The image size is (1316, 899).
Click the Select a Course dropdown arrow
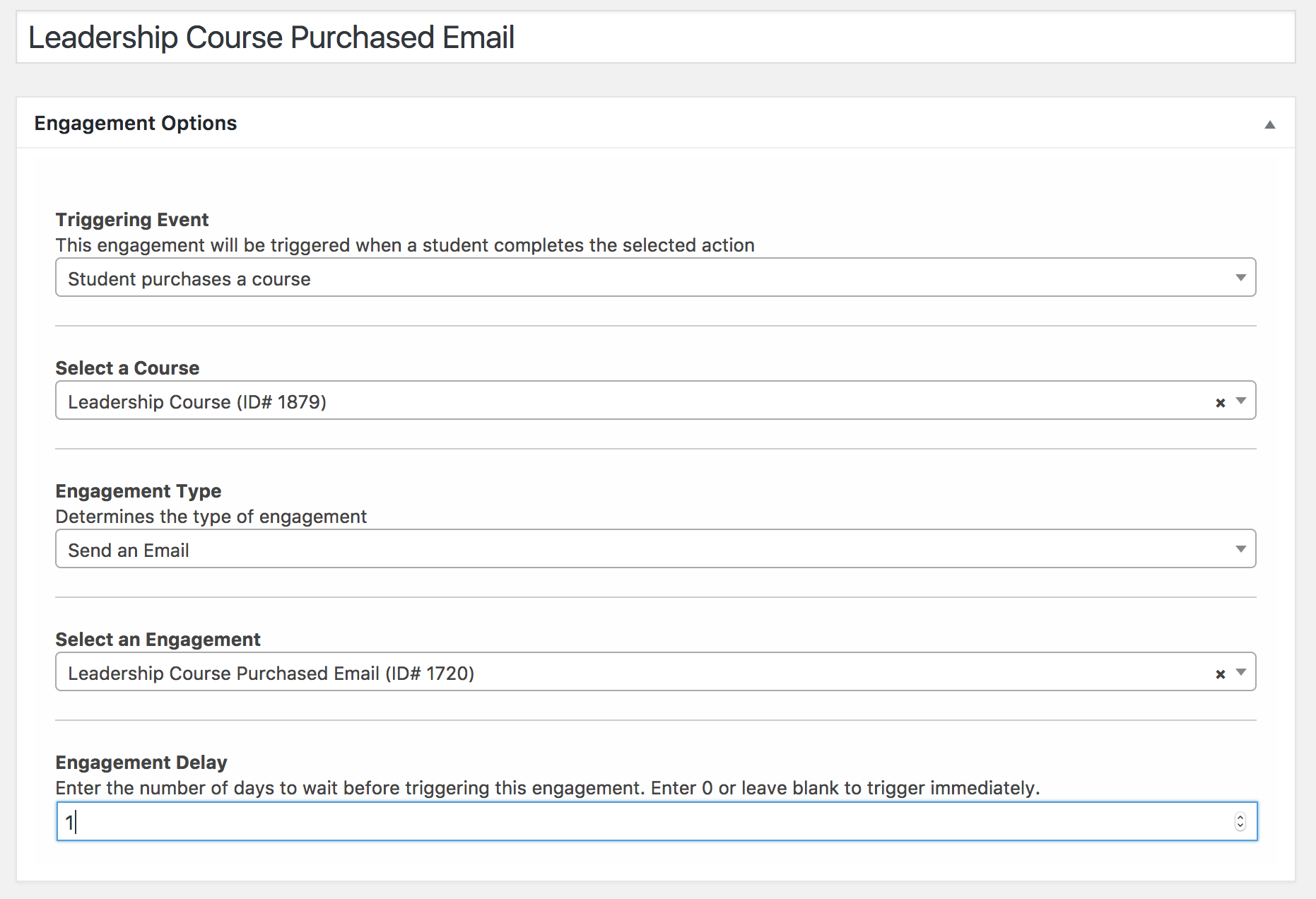1240,401
